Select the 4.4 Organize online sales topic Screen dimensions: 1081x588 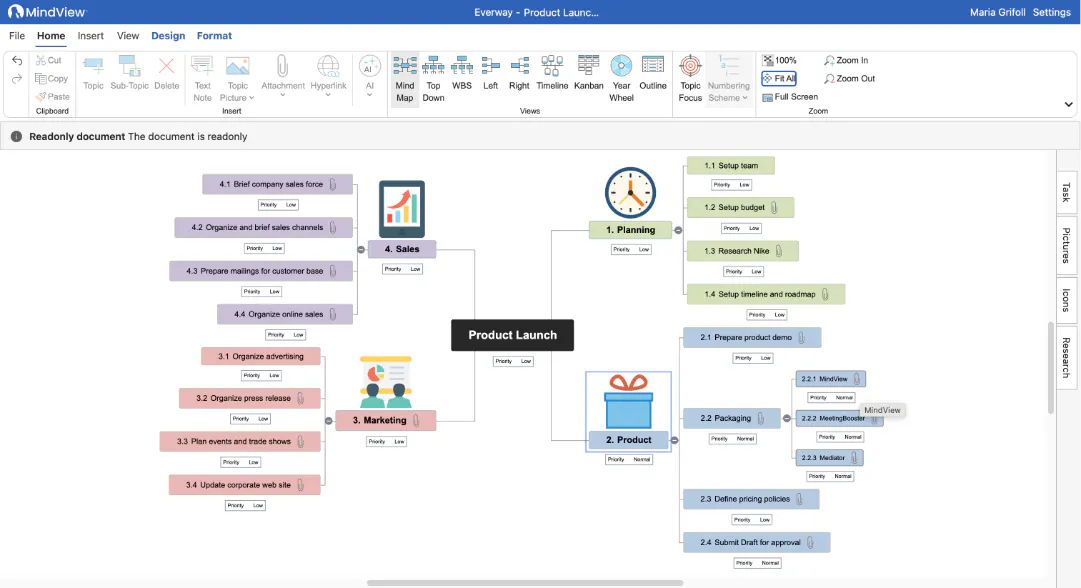pos(285,314)
